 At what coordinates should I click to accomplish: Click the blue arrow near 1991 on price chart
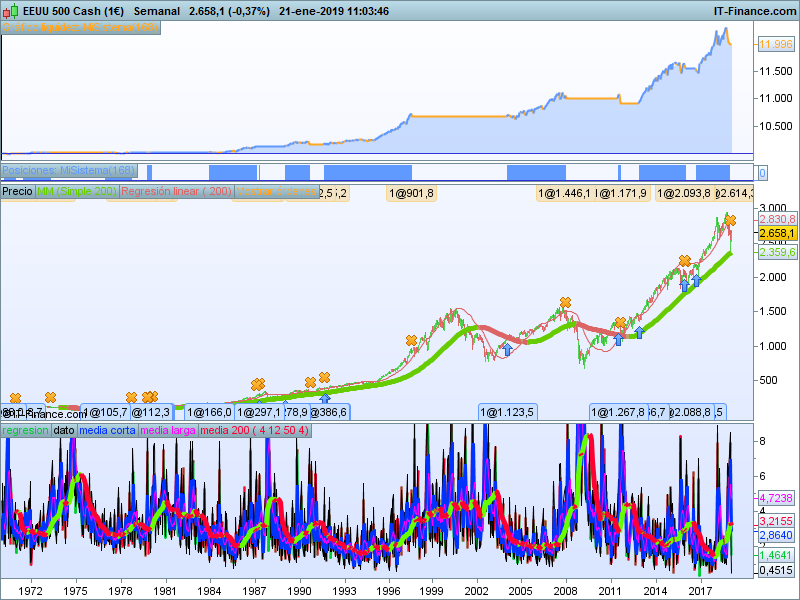pyautogui.click(x=325, y=398)
